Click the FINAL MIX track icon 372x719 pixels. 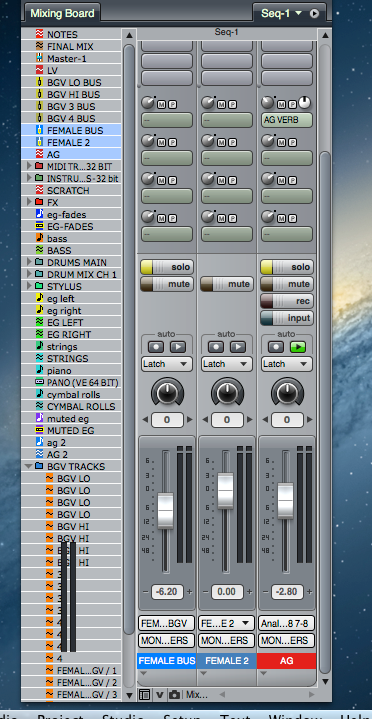click(39, 46)
